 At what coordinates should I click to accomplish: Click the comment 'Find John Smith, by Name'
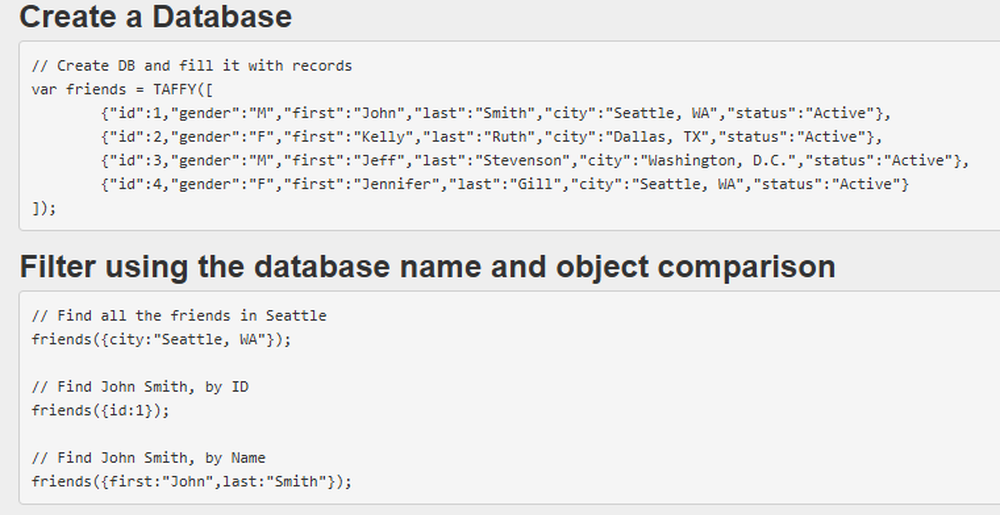[x=149, y=458]
